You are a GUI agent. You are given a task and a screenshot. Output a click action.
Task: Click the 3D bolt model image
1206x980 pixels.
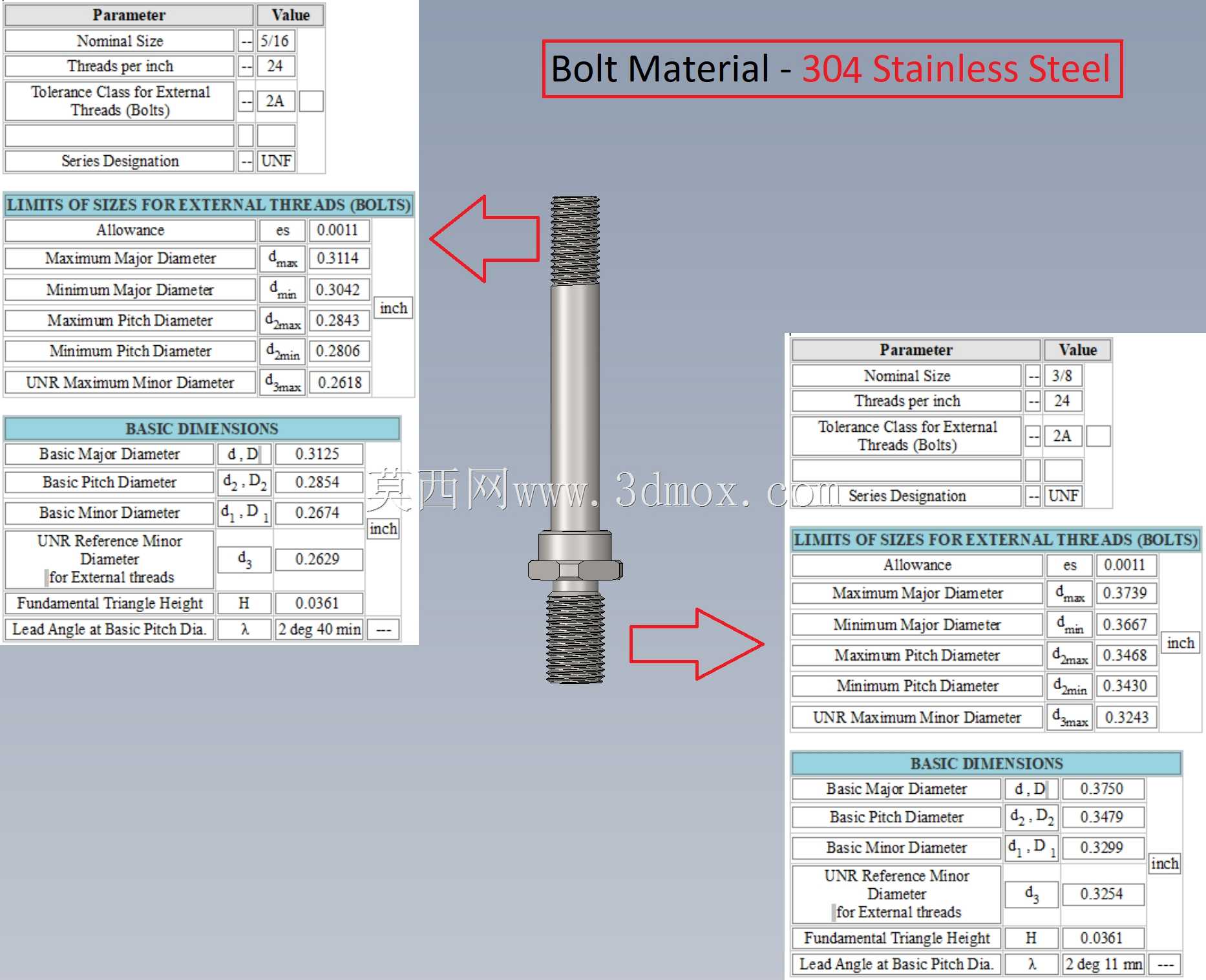point(575,440)
